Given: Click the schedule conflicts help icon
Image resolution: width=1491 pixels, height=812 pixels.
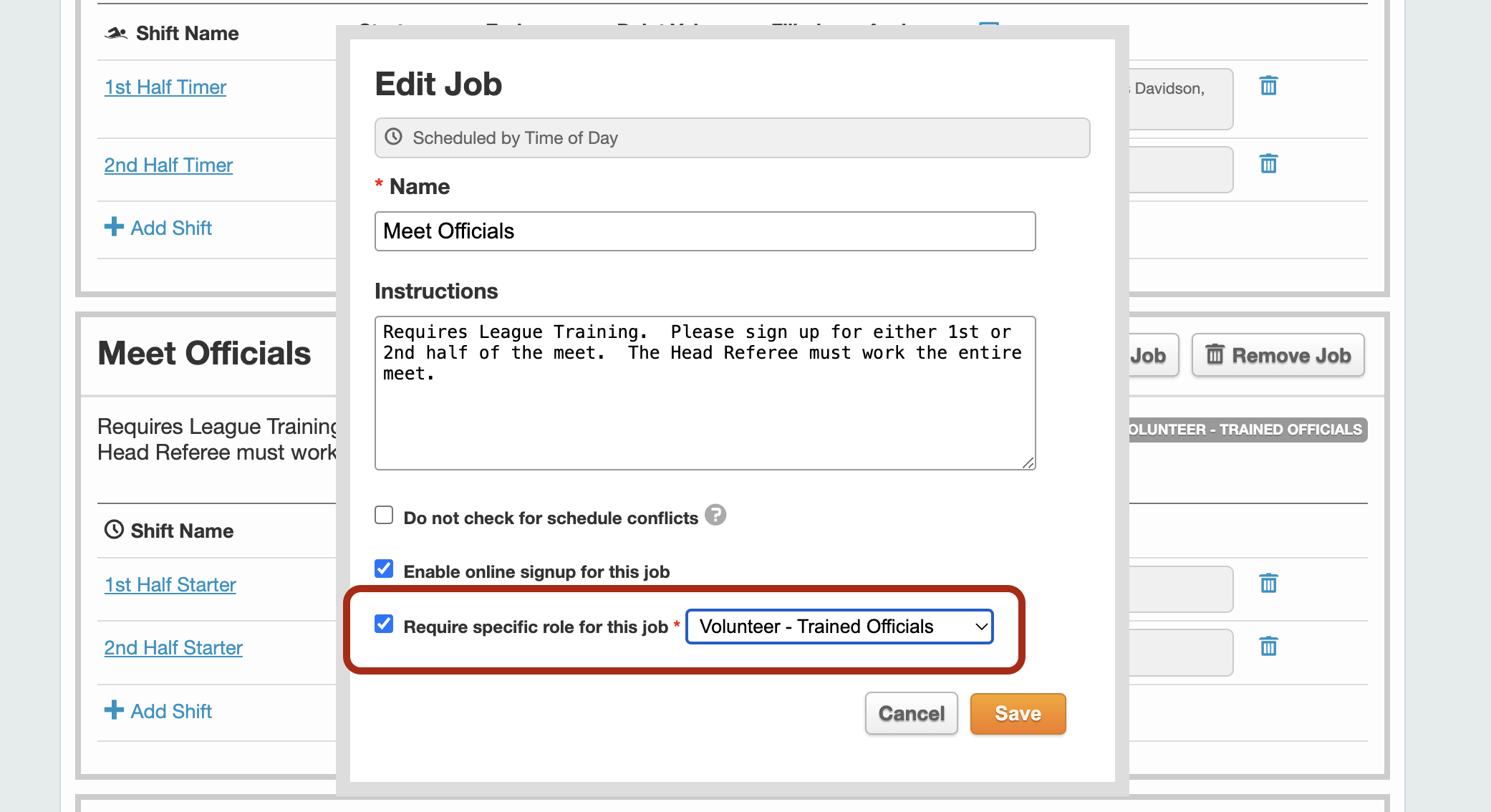Looking at the screenshot, I should click(715, 516).
